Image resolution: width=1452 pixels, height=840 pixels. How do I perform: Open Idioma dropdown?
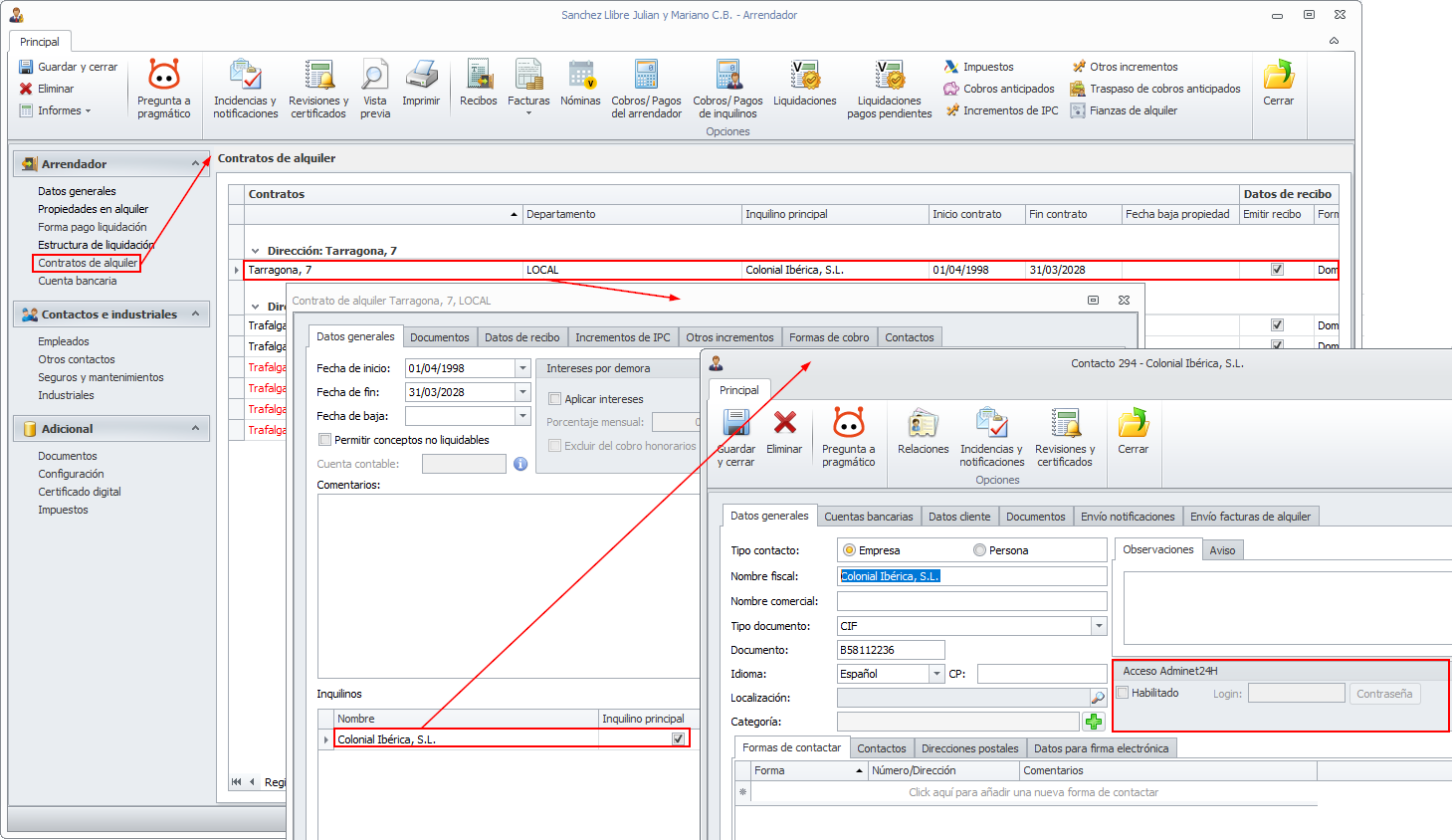(x=936, y=674)
